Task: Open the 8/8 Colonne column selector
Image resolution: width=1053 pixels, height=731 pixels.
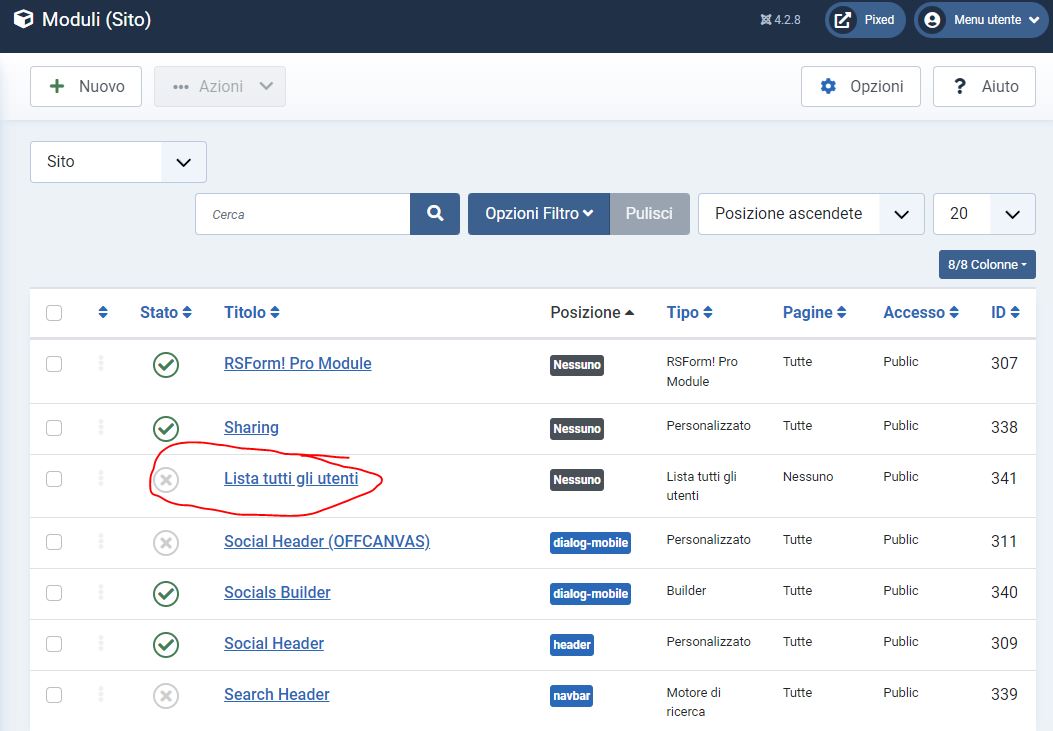Action: tap(987, 265)
